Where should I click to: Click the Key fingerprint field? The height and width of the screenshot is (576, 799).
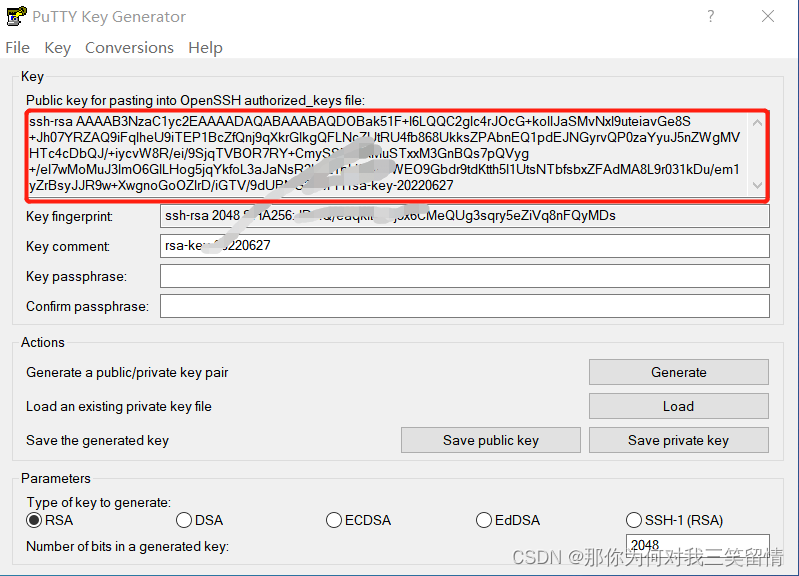(465, 216)
